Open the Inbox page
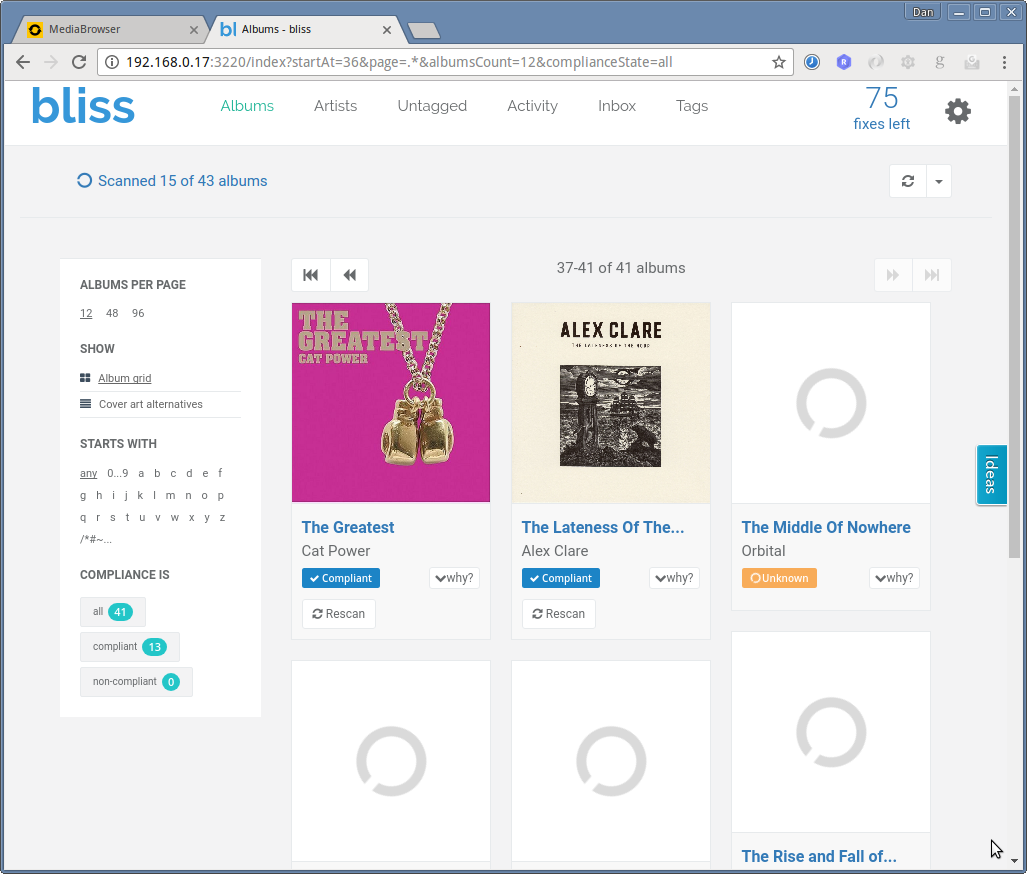This screenshot has height=874, width=1027. tap(617, 105)
